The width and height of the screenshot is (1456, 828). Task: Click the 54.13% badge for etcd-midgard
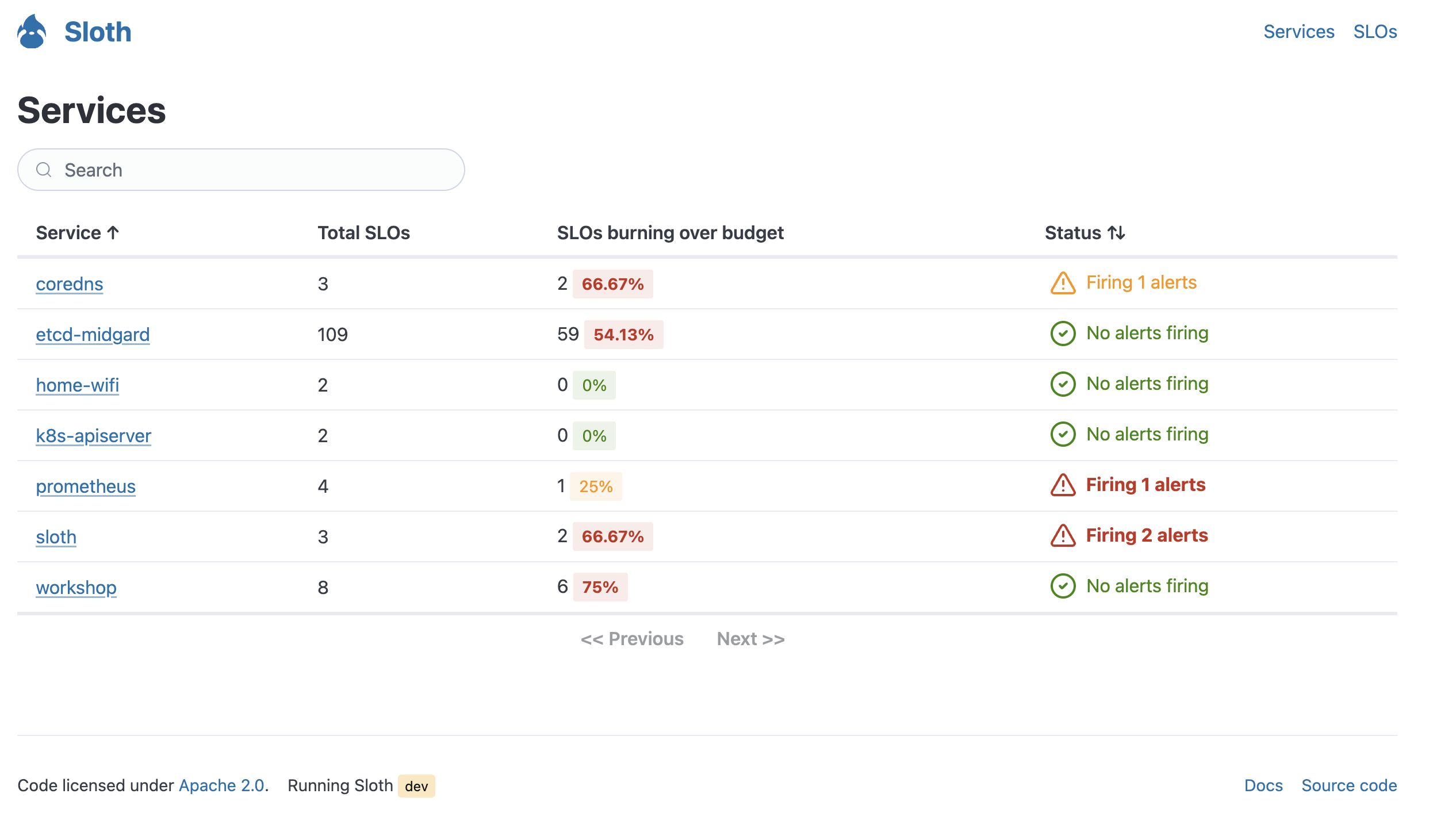623,335
